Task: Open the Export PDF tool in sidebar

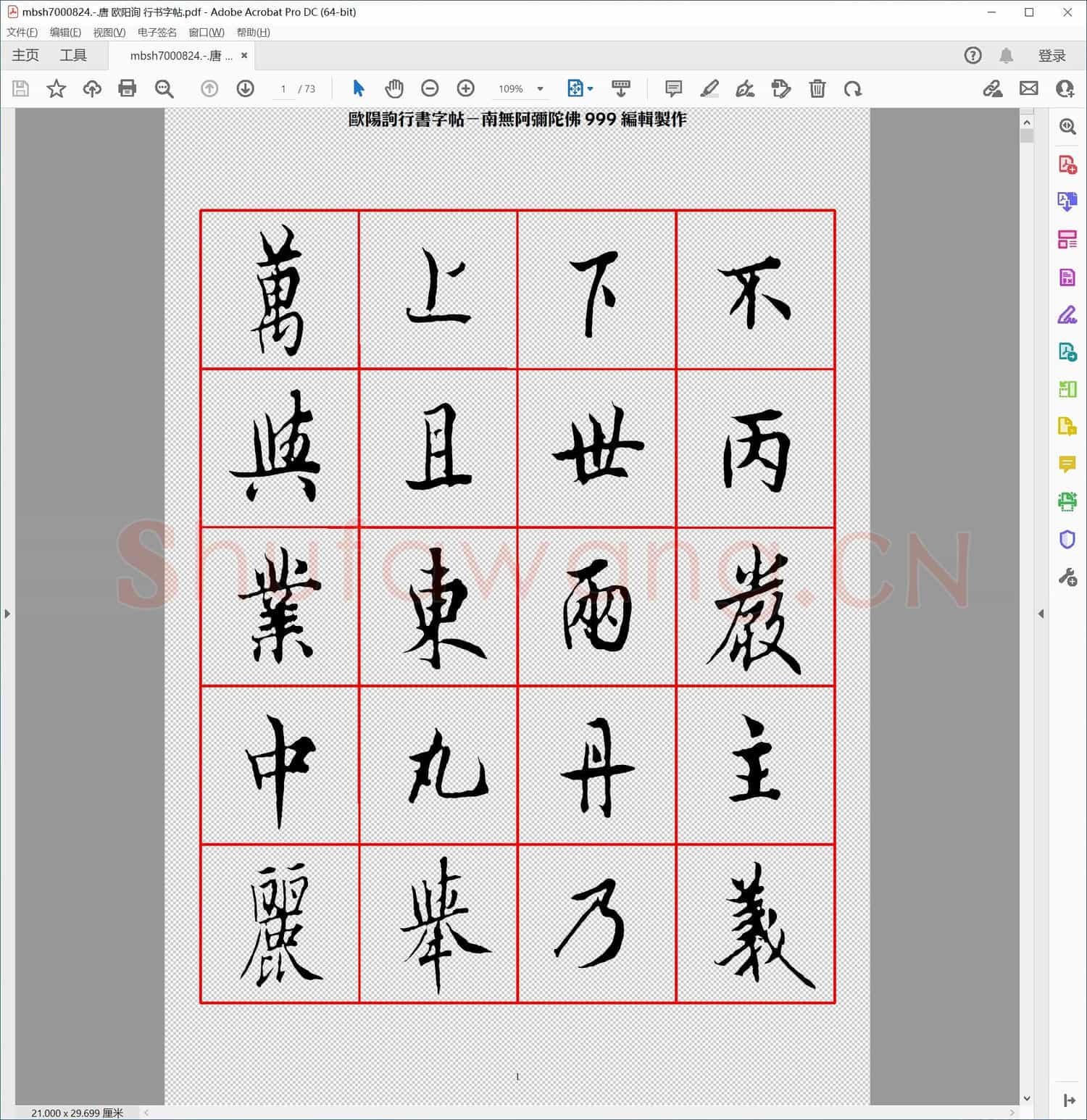Action: pyautogui.click(x=1067, y=201)
